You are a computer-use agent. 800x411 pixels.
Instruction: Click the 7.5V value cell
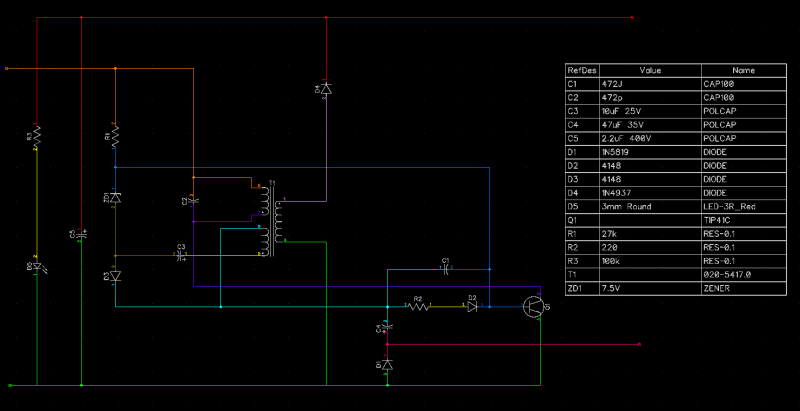click(651, 289)
